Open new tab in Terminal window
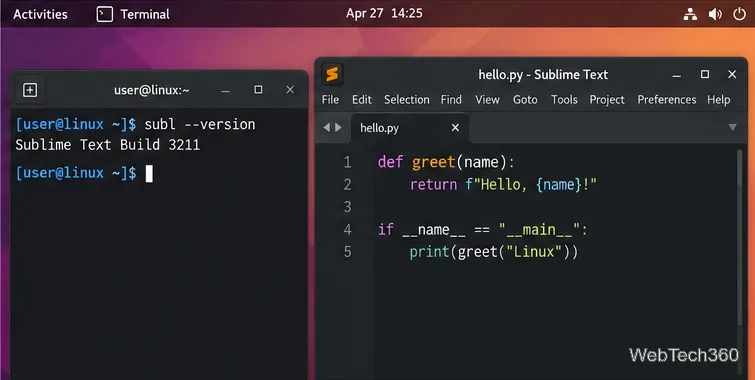This screenshot has width=755, height=380. pos(30,90)
